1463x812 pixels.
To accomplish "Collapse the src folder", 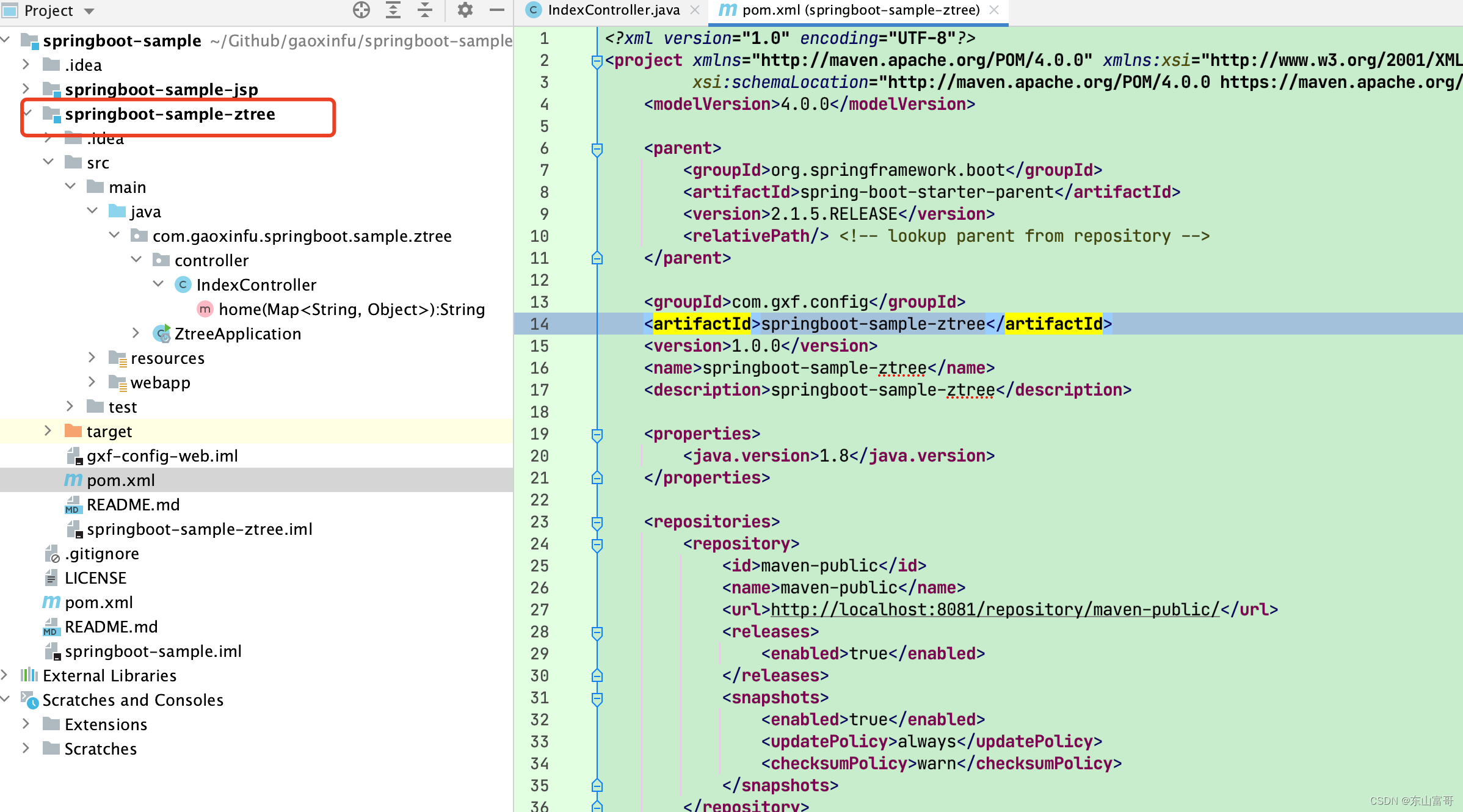I will coord(48,162).
